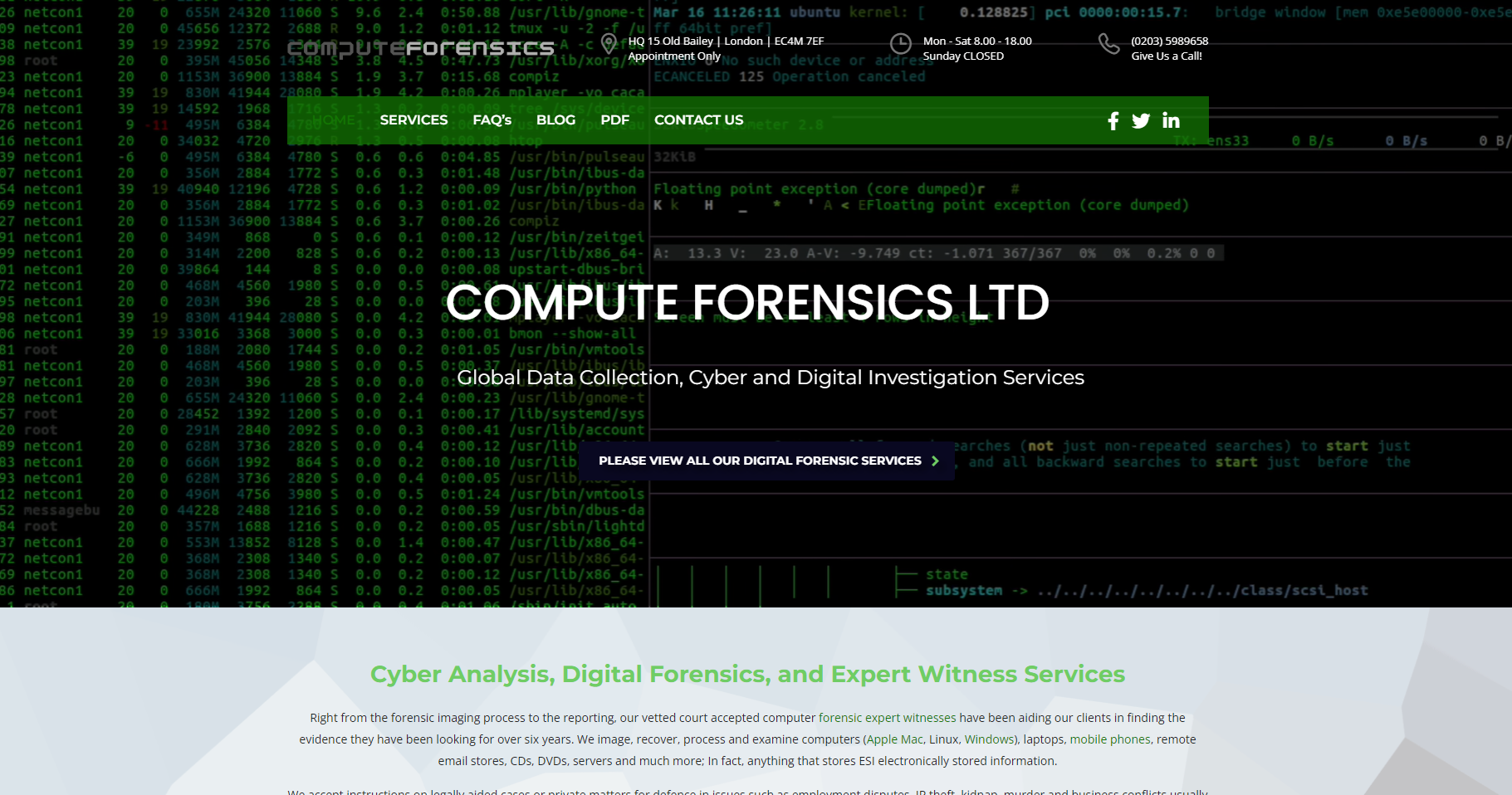
Task: Open the company Facebook page icon
Action: point(1113,120)
